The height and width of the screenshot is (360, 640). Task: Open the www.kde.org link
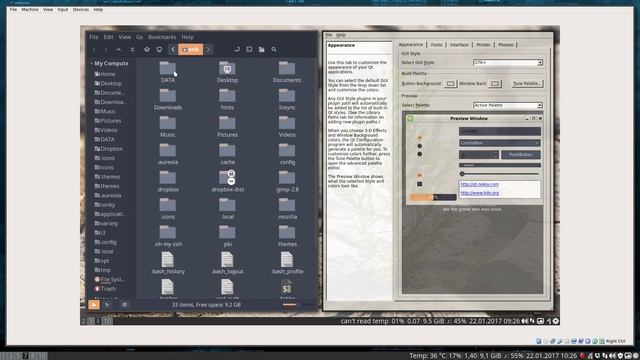tap(480, 193)
